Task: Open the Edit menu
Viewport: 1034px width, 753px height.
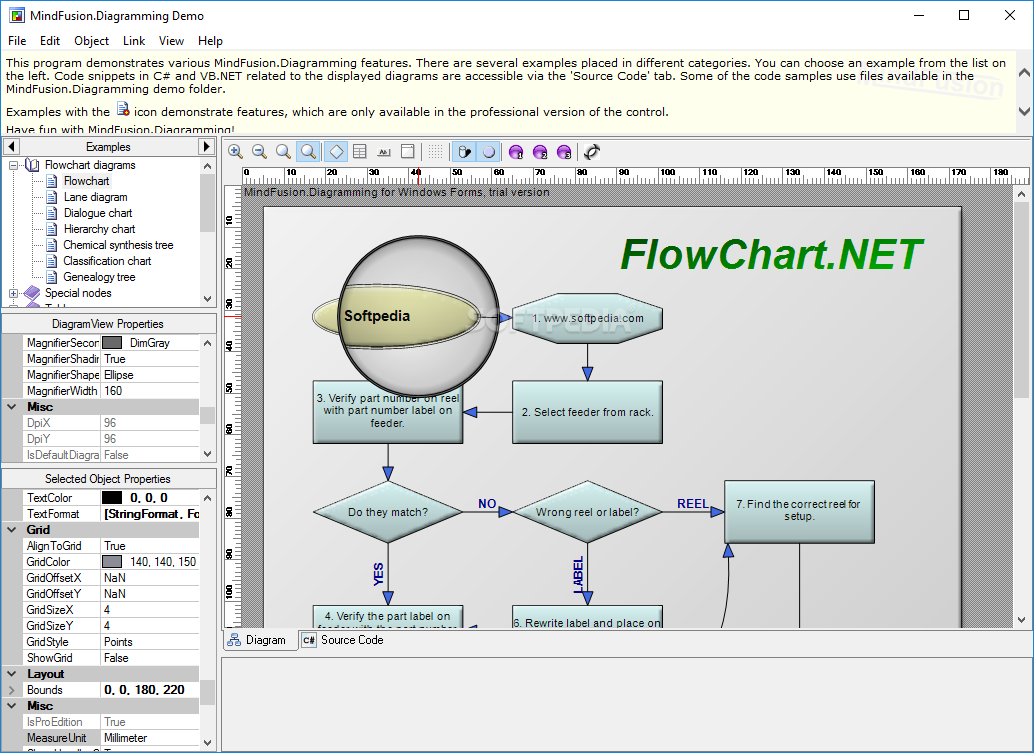Action: [x=50, y=41]
